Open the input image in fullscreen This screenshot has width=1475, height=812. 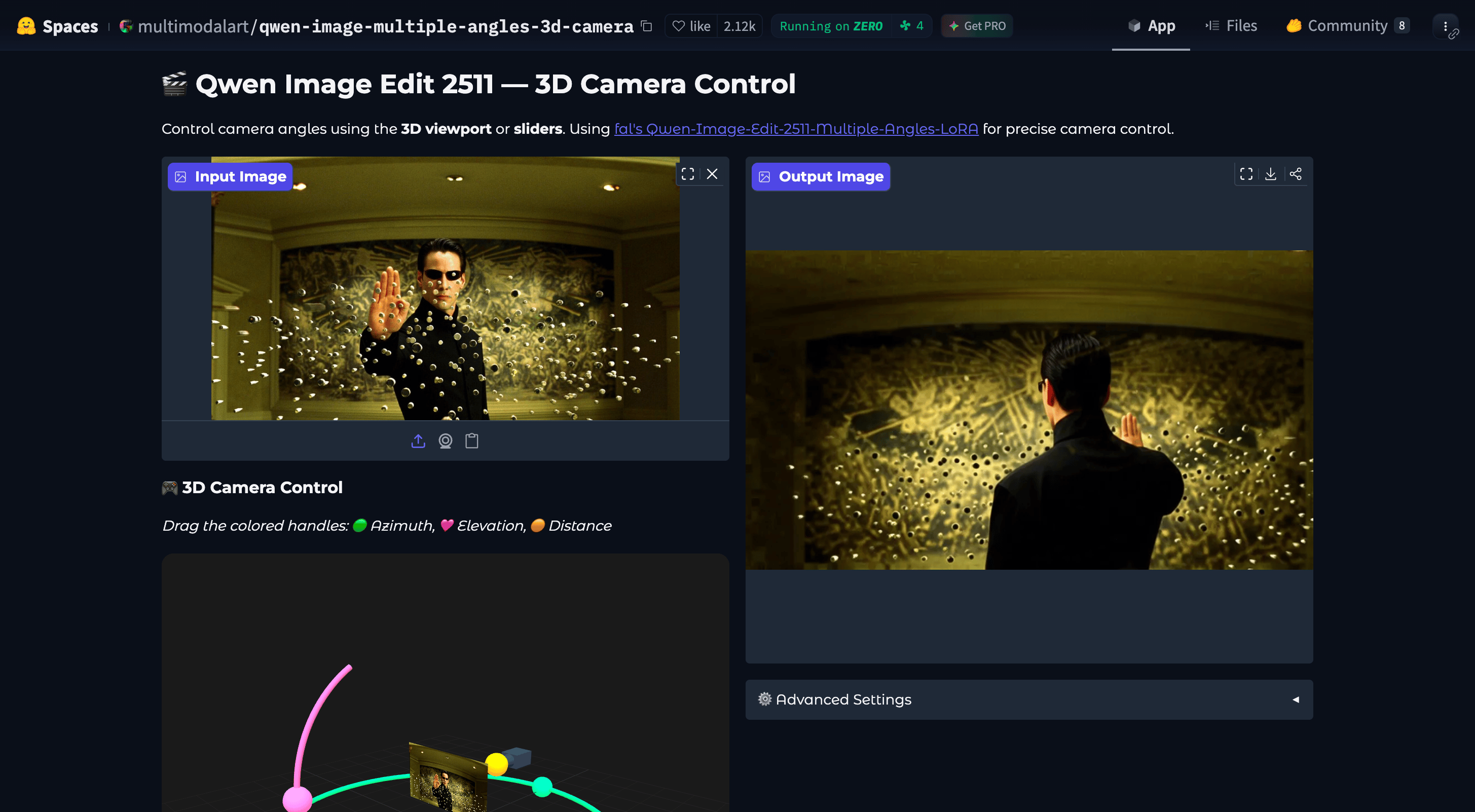[x=687, y=174]
